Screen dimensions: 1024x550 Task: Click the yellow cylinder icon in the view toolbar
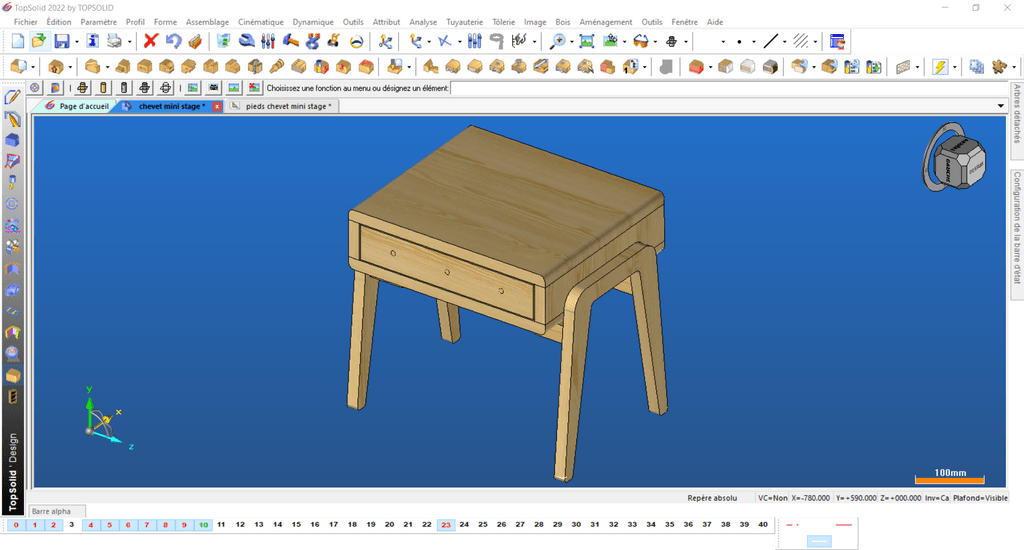point(103,88)
